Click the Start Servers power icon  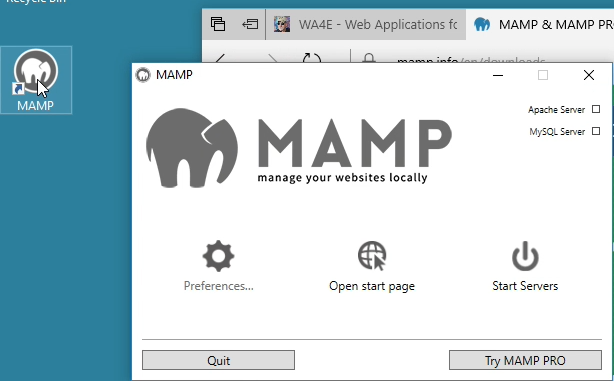pyautogui.click(x=525, y=256)
